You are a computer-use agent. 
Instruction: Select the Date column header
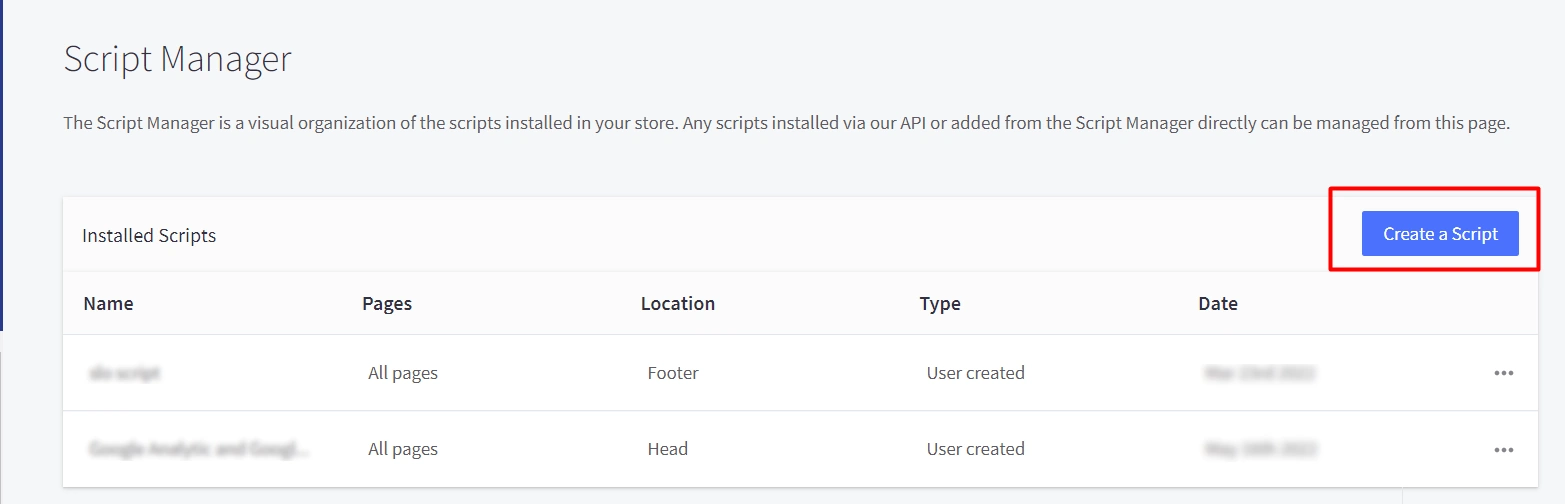[1218, 303]
